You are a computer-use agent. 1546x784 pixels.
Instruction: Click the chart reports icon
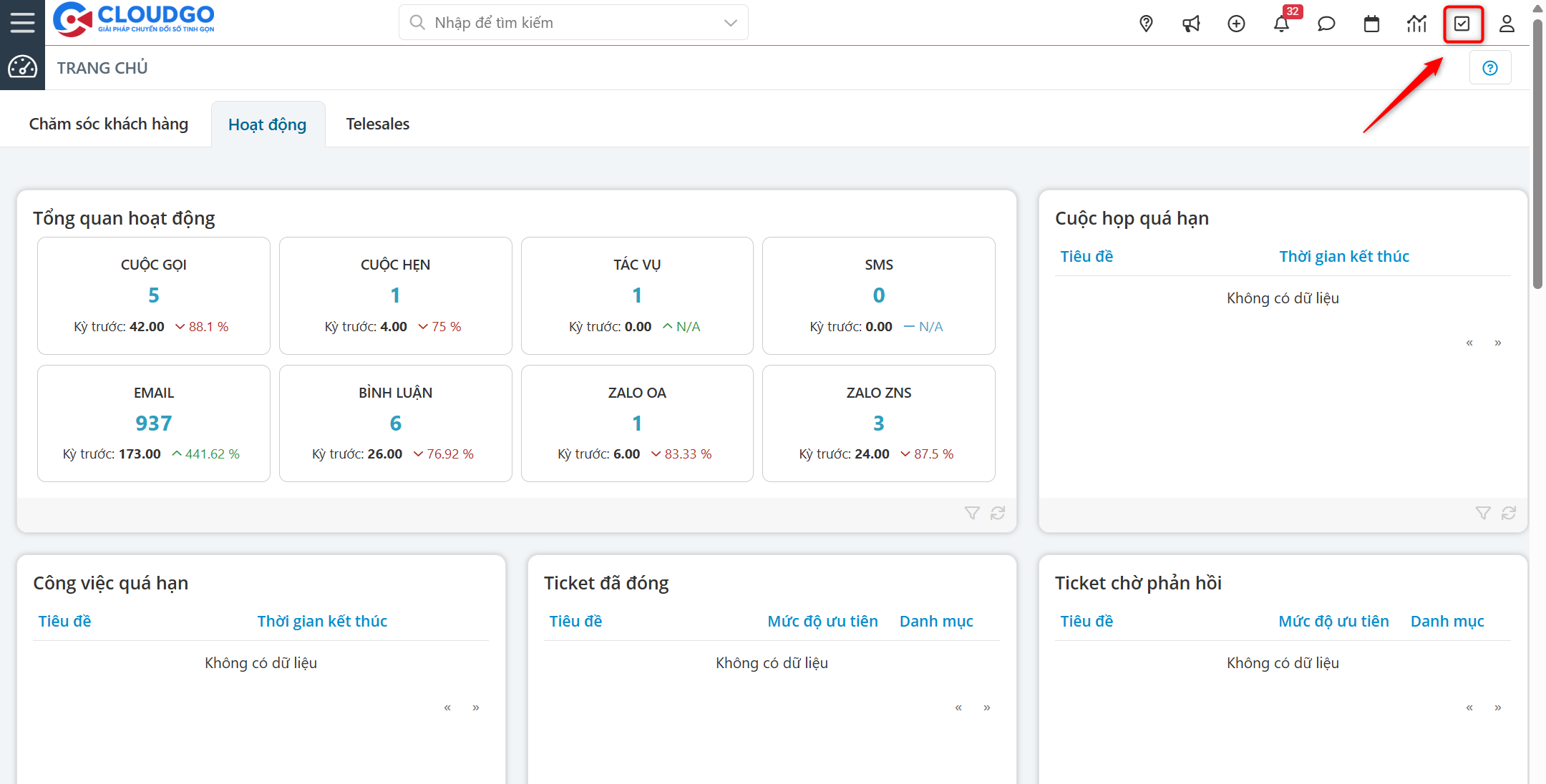pos(1416,24)
